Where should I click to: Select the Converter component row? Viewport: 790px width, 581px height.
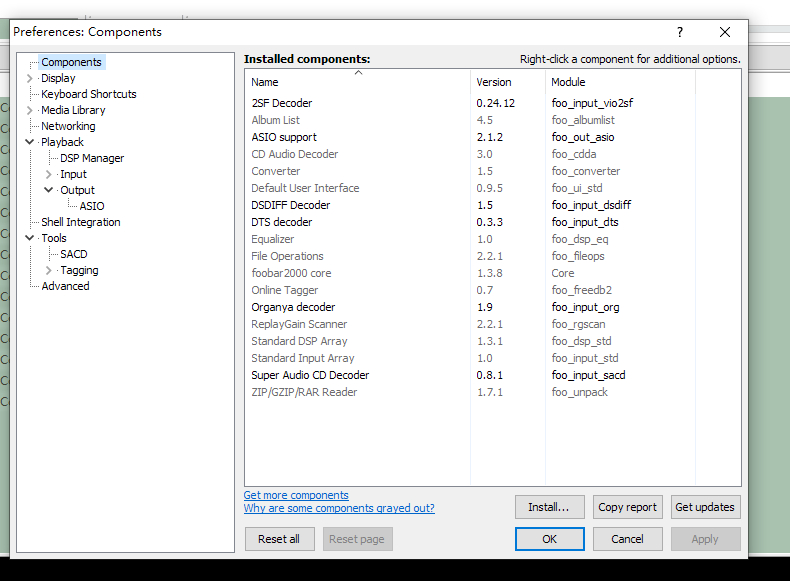493,171
